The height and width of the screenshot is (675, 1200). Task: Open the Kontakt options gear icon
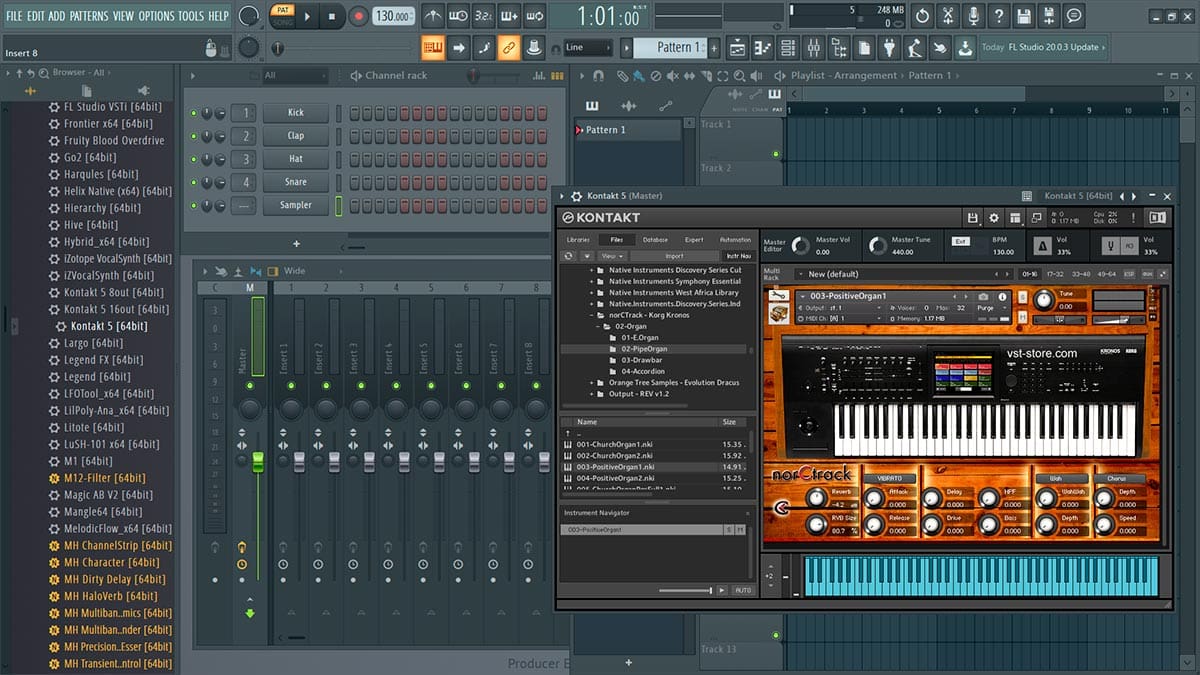point(994,217)
